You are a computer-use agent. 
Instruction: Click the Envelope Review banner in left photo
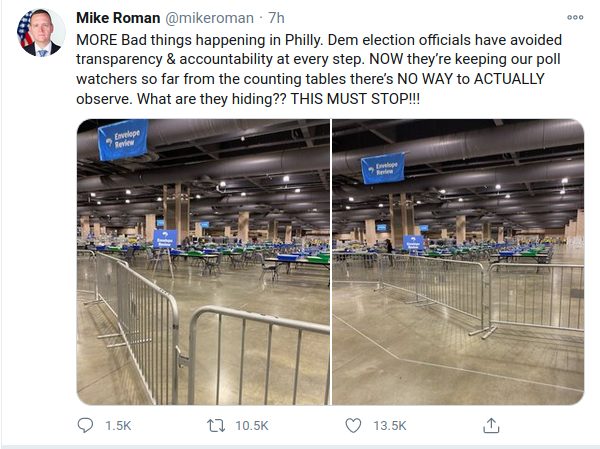[x=123, y=139]
